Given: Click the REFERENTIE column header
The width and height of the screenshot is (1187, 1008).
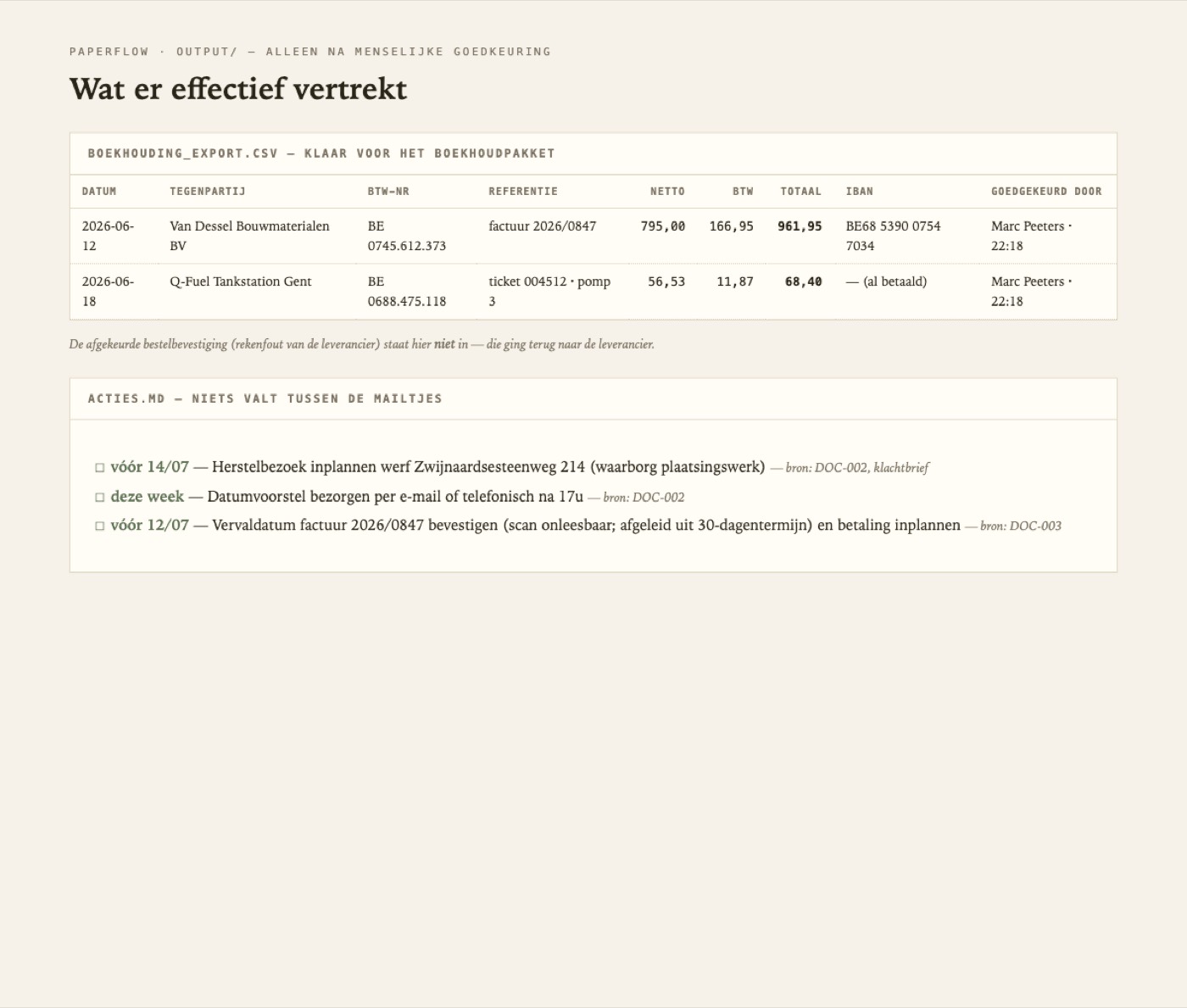Looking at the screenshot, I should pos(523,192).
